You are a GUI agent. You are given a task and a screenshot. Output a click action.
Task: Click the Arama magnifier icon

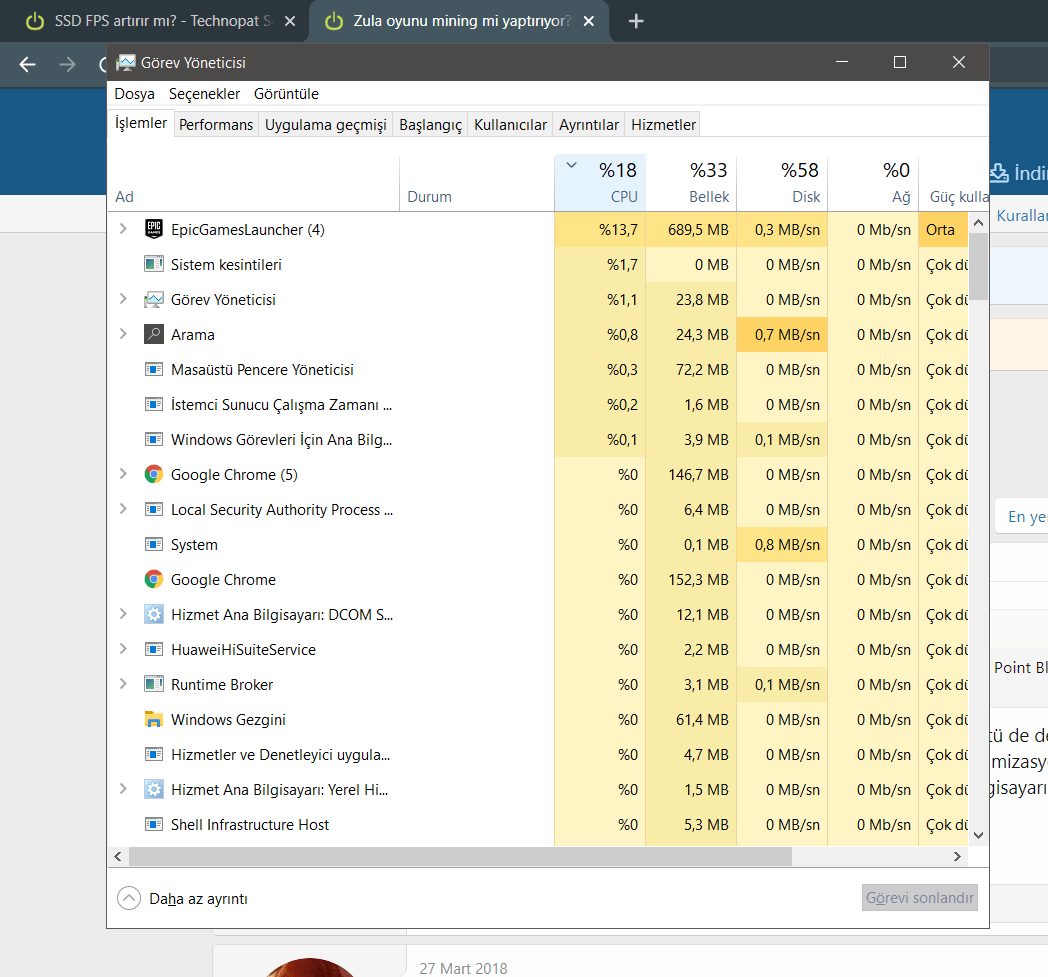154,334
